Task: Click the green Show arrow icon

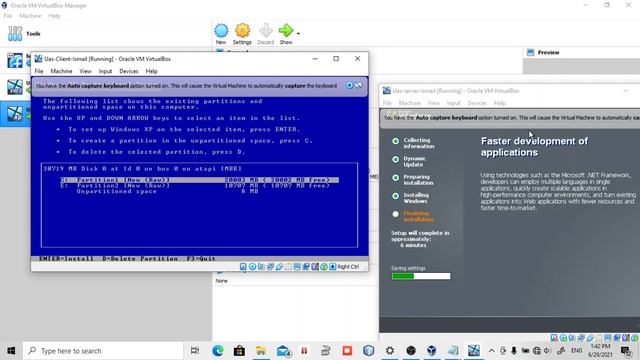Action: pyautogui.click(x=286, y=31)
